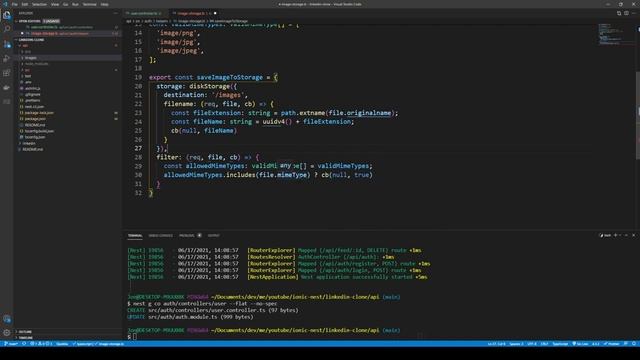640x360 pixels.
Task: Open tsconfig.build.json in explorer
Action: click(39, 131)
